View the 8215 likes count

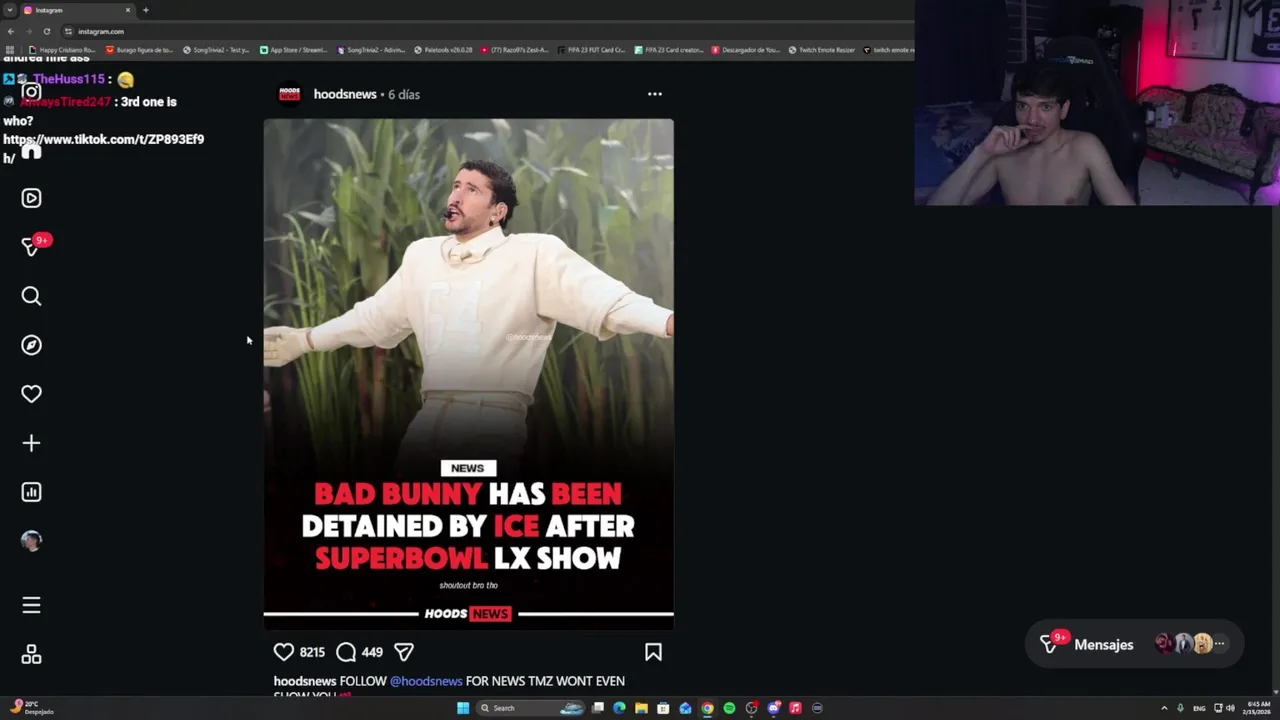pos(312,652)
